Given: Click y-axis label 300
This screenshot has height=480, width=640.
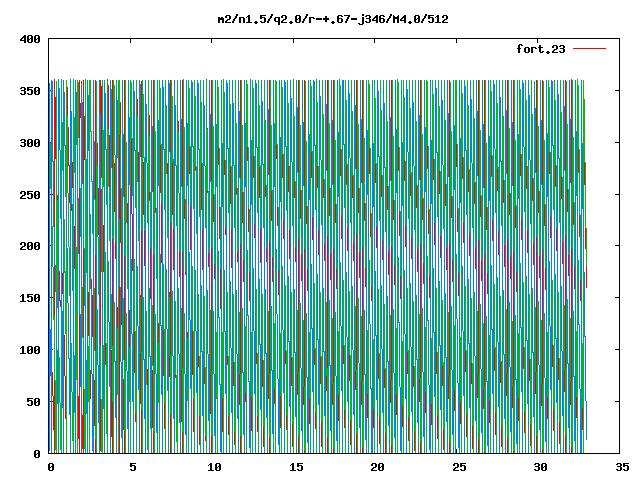Looking at the screenshot, I should 30,143.
